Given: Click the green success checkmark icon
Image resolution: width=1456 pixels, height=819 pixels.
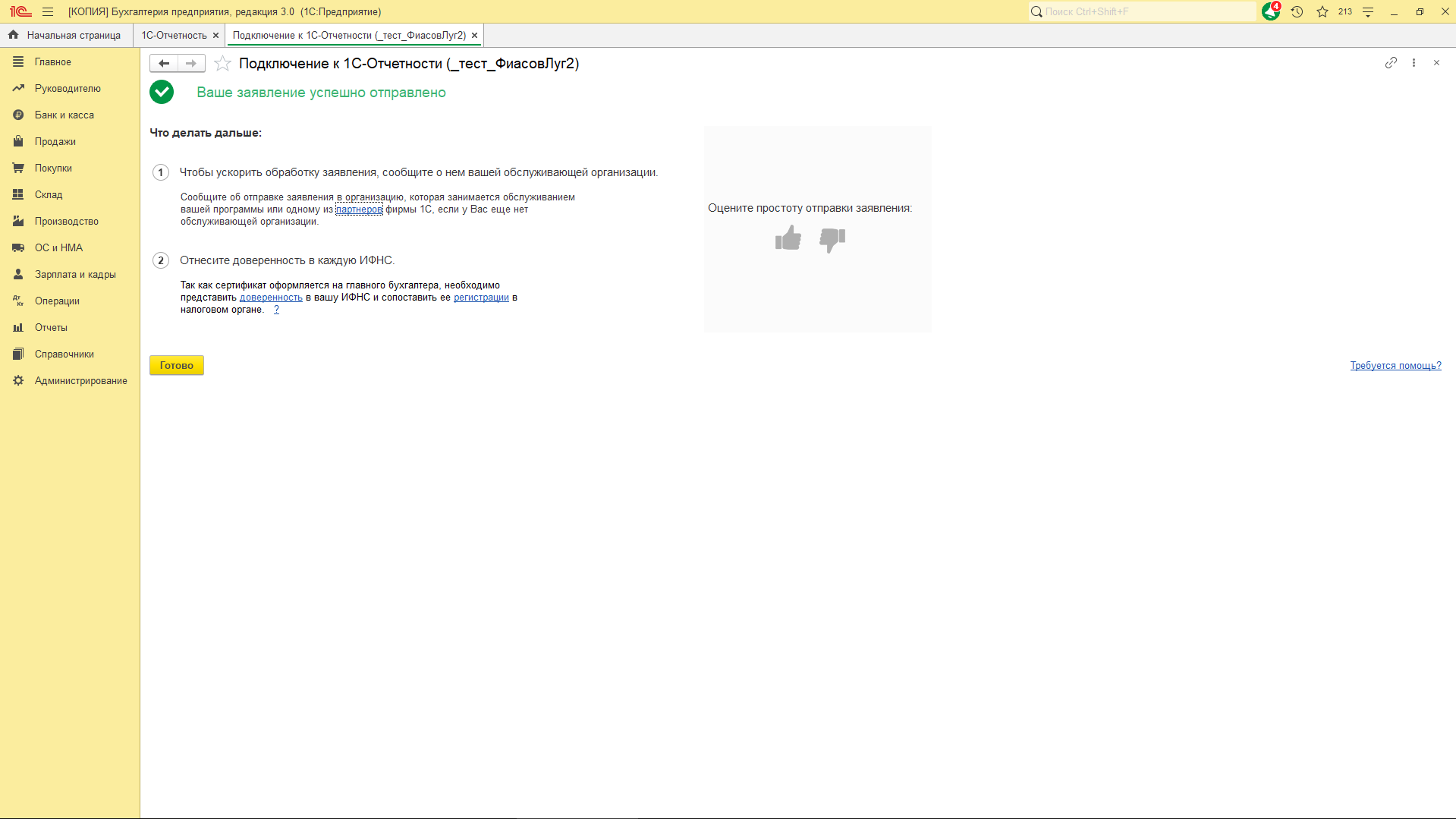Looking at the screenshot, I should click(162, 92).
